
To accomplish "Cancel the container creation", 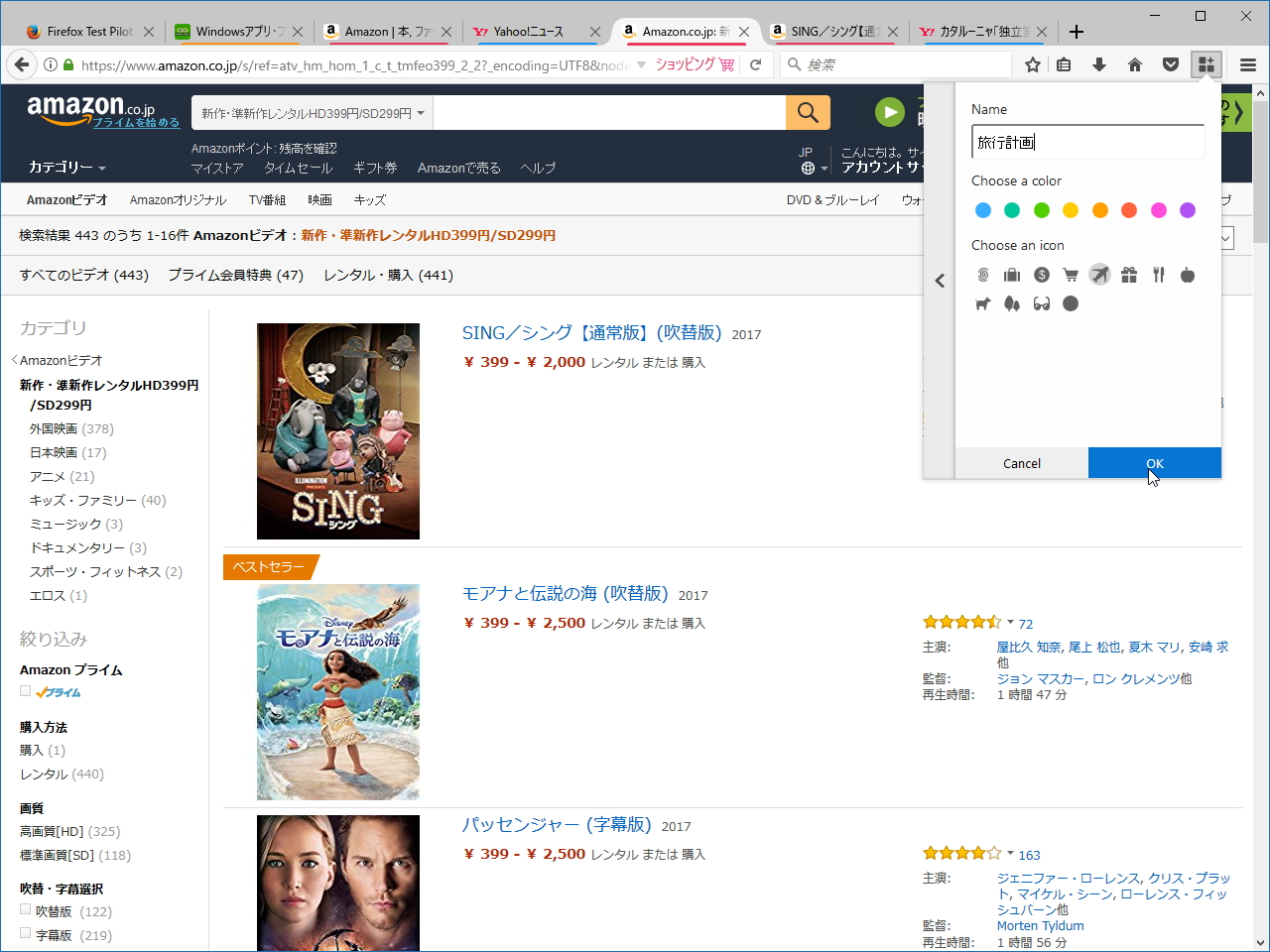I will point(1022,463).
